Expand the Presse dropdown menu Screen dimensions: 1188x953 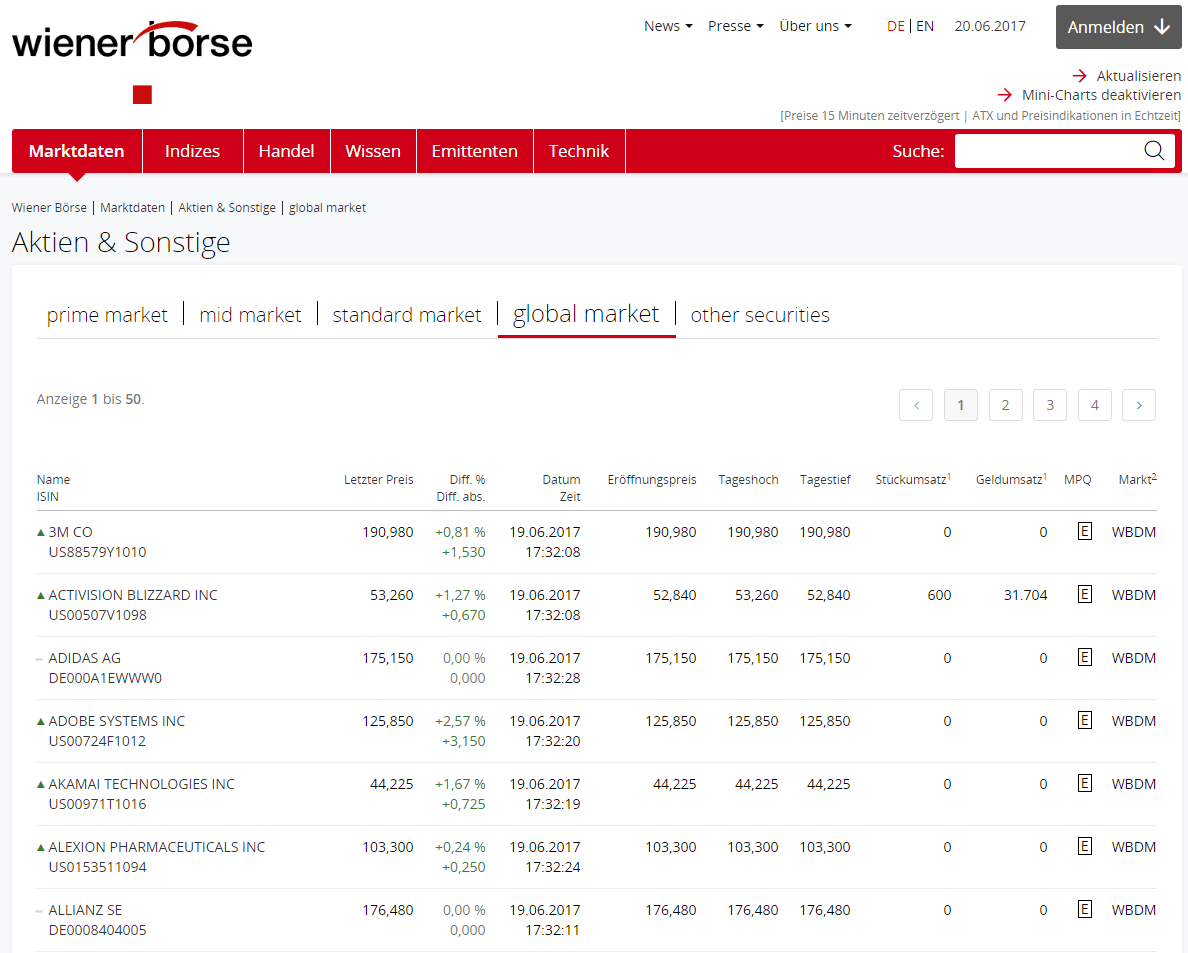click(736, 26)
